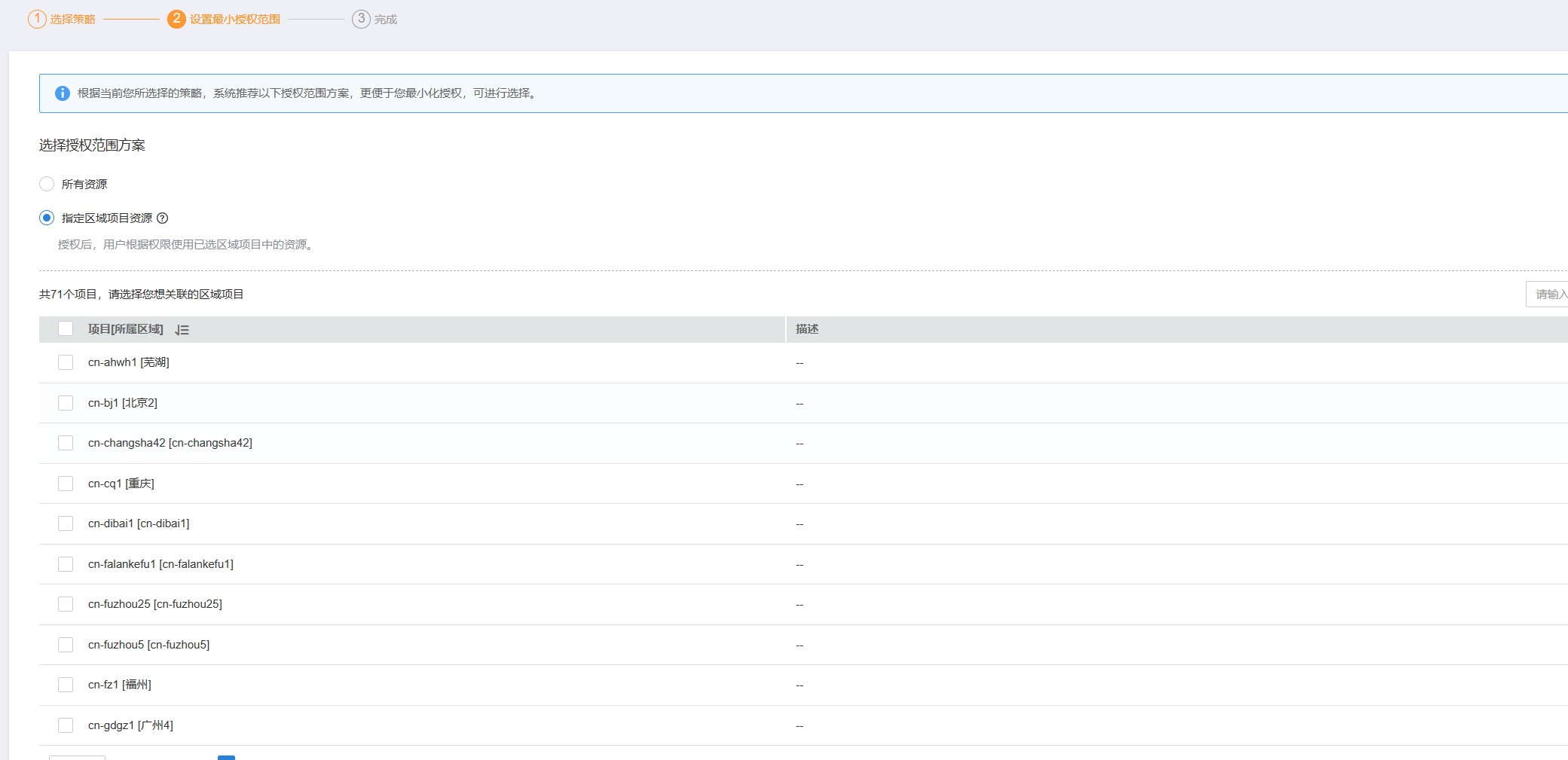Viewport: 1568px width, 760px height.
Task: Click the step 3 circle icon
Action: click(361, 19)
